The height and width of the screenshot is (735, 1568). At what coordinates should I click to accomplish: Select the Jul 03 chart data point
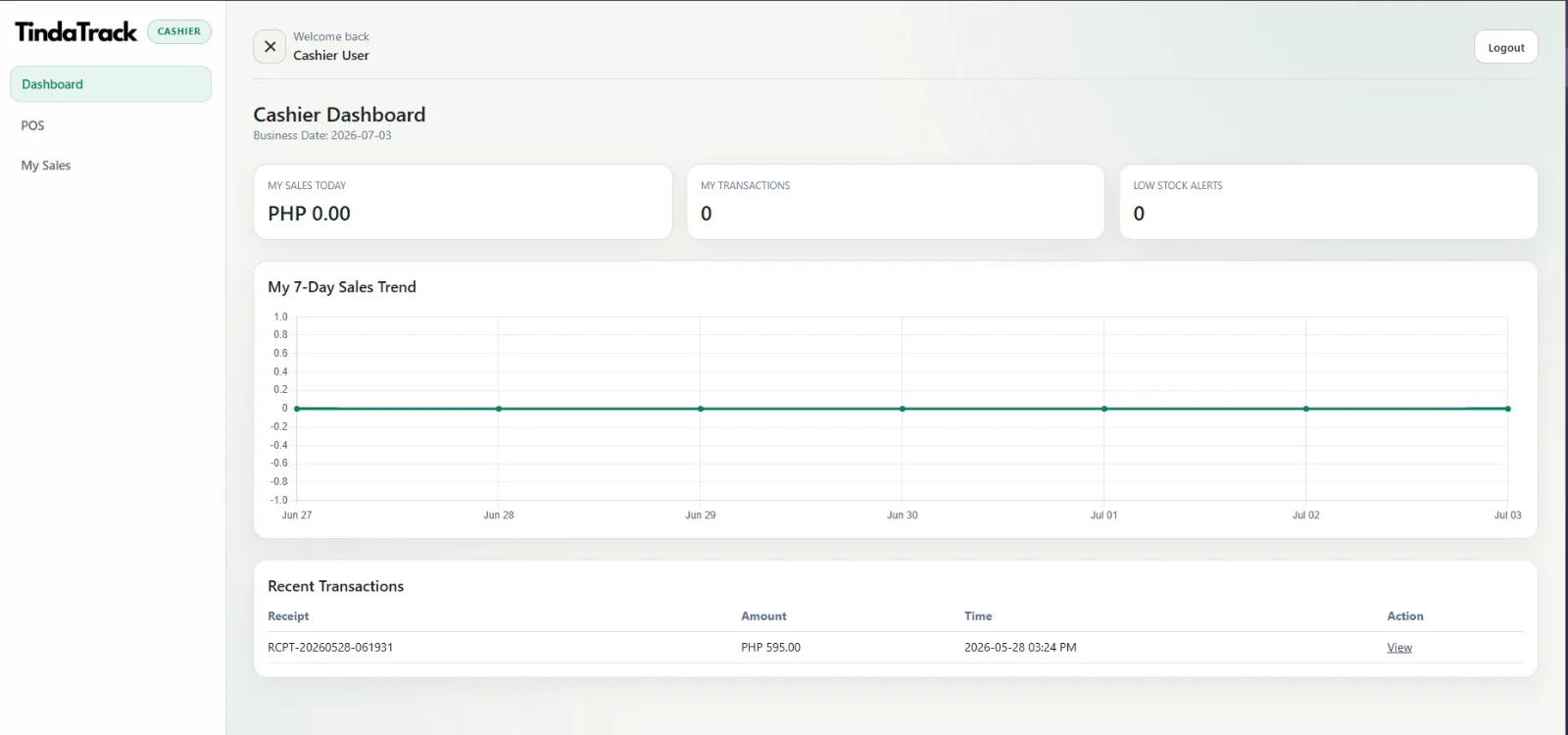pyautogui.click(x=1508, y=409)
